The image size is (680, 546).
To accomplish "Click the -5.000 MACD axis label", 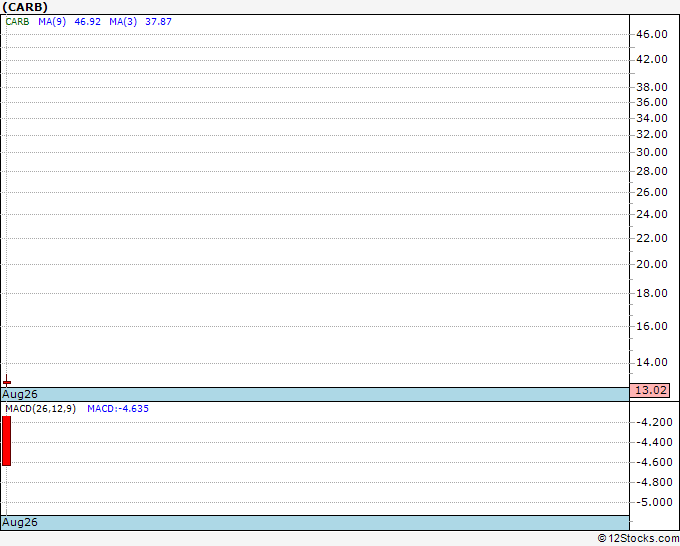I will coord(654,502).
